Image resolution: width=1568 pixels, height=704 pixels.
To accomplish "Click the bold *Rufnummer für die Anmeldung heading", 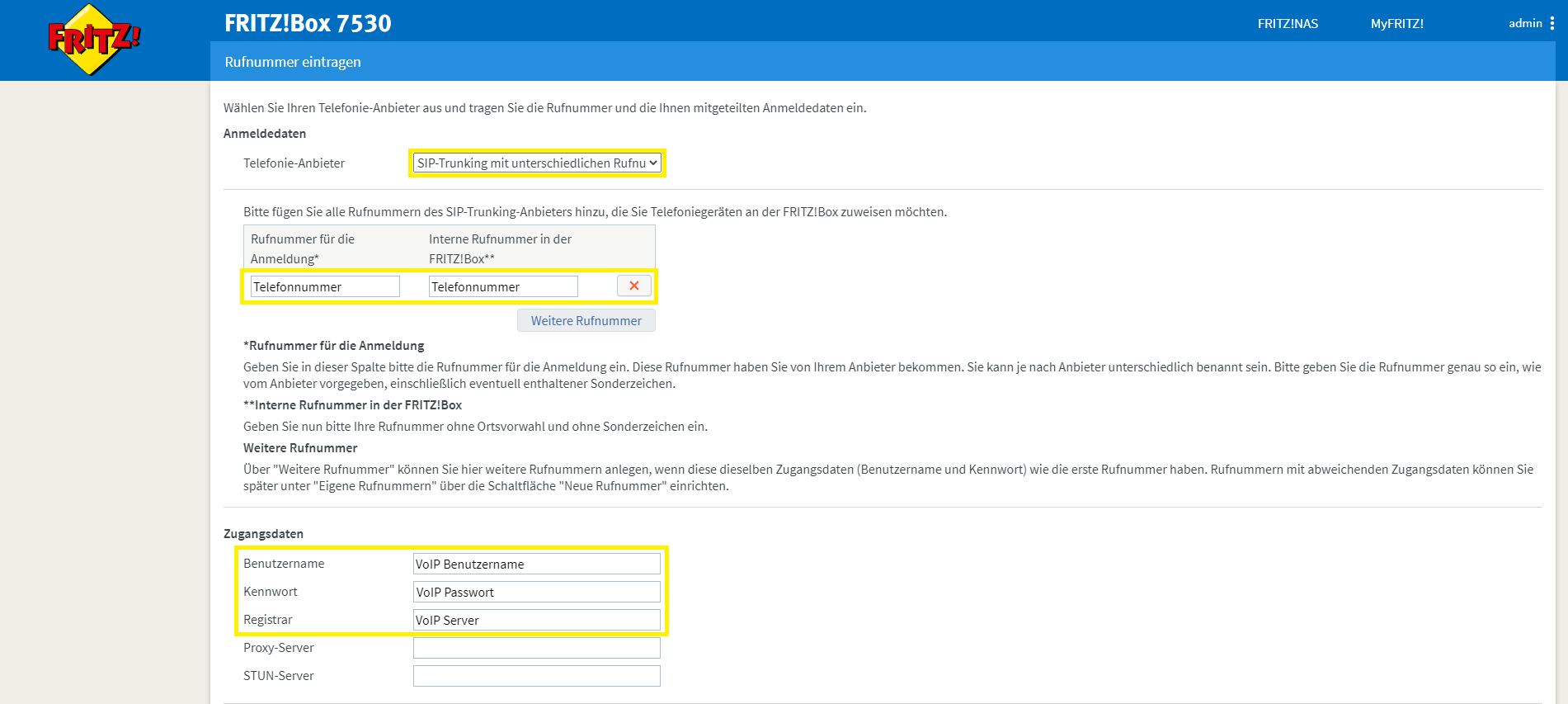I will 334,345.
